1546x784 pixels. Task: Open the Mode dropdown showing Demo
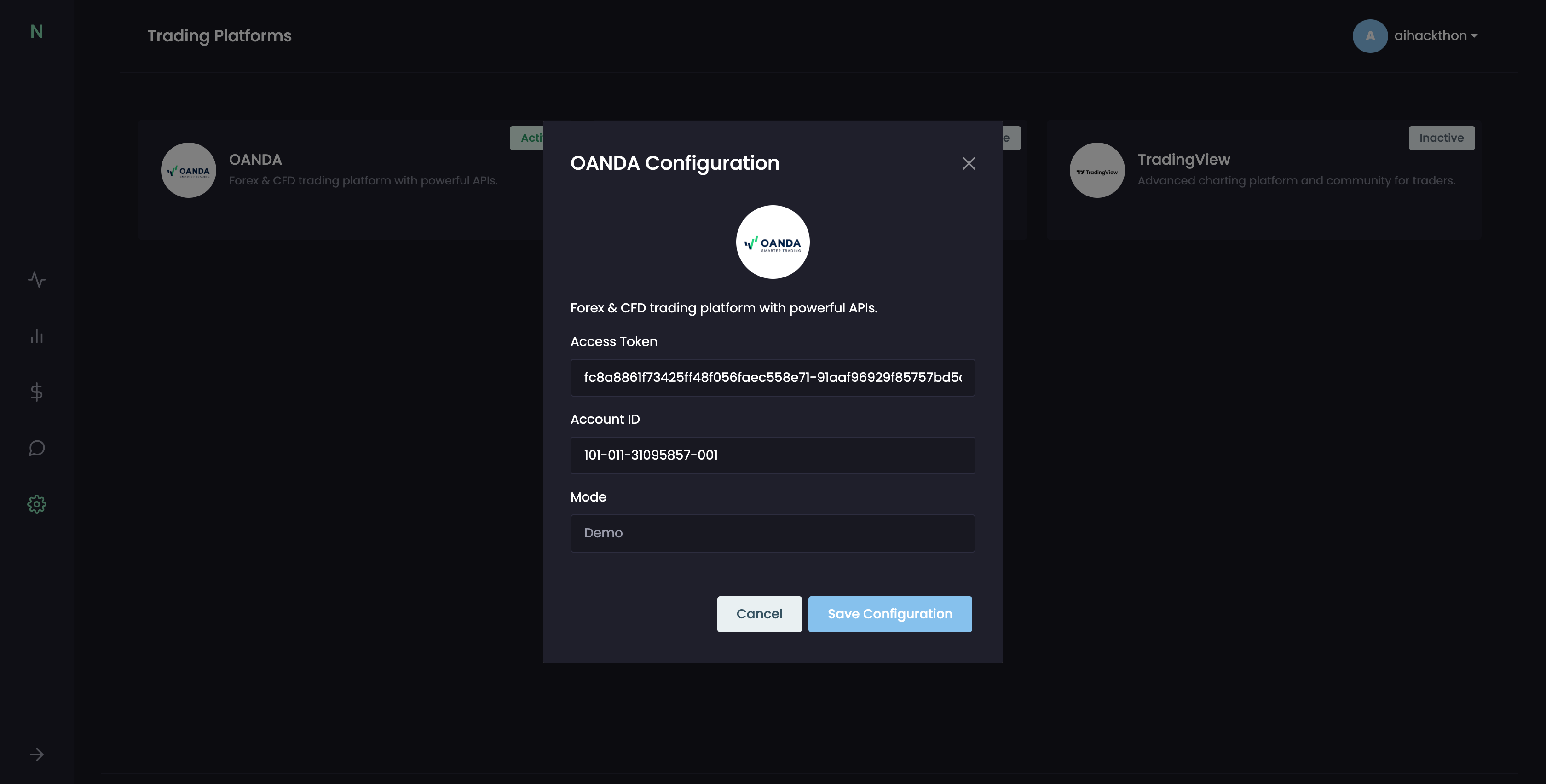point(773,533)
